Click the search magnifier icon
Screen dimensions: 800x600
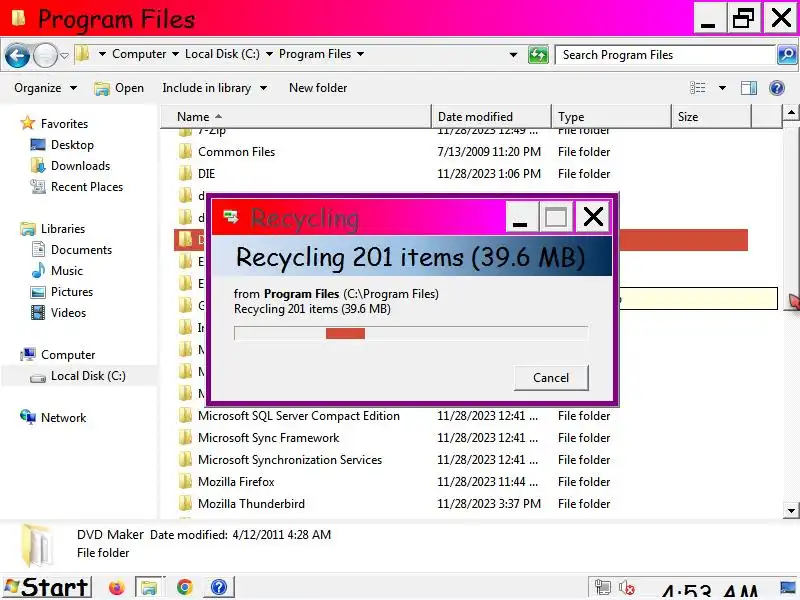[787, 55]
